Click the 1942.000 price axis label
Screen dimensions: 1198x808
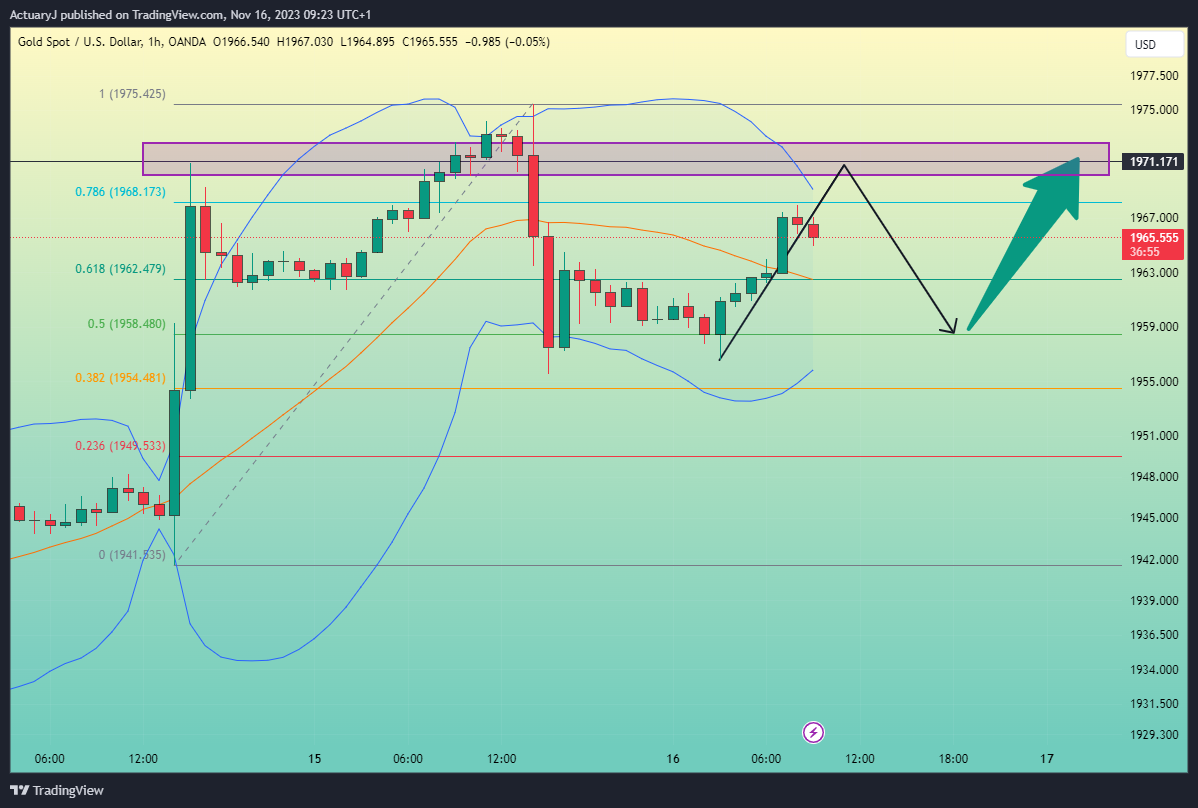pos(1154,560)
